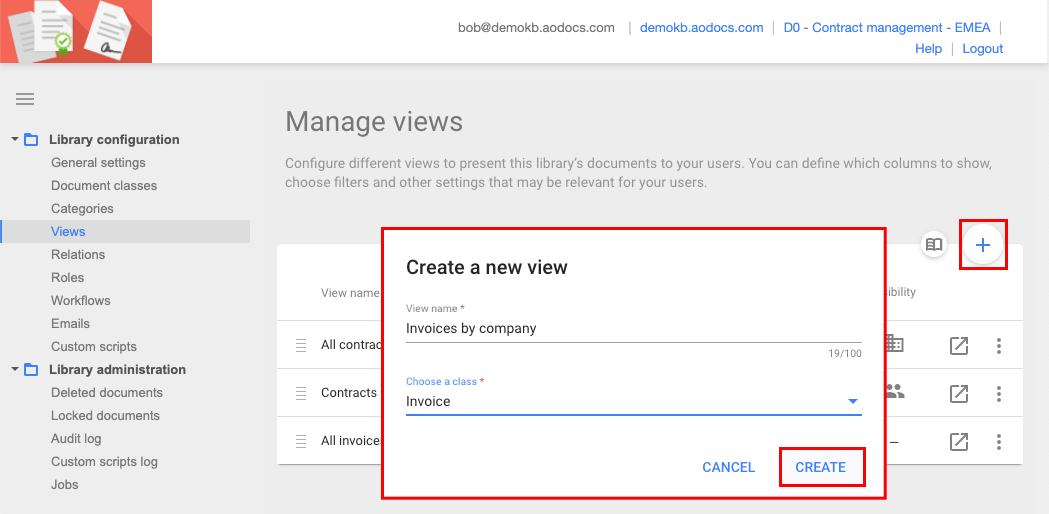Click the Logout link
Image resolution: width=1049 pixels, height=514 pixels.
click(x=982, y=48)
